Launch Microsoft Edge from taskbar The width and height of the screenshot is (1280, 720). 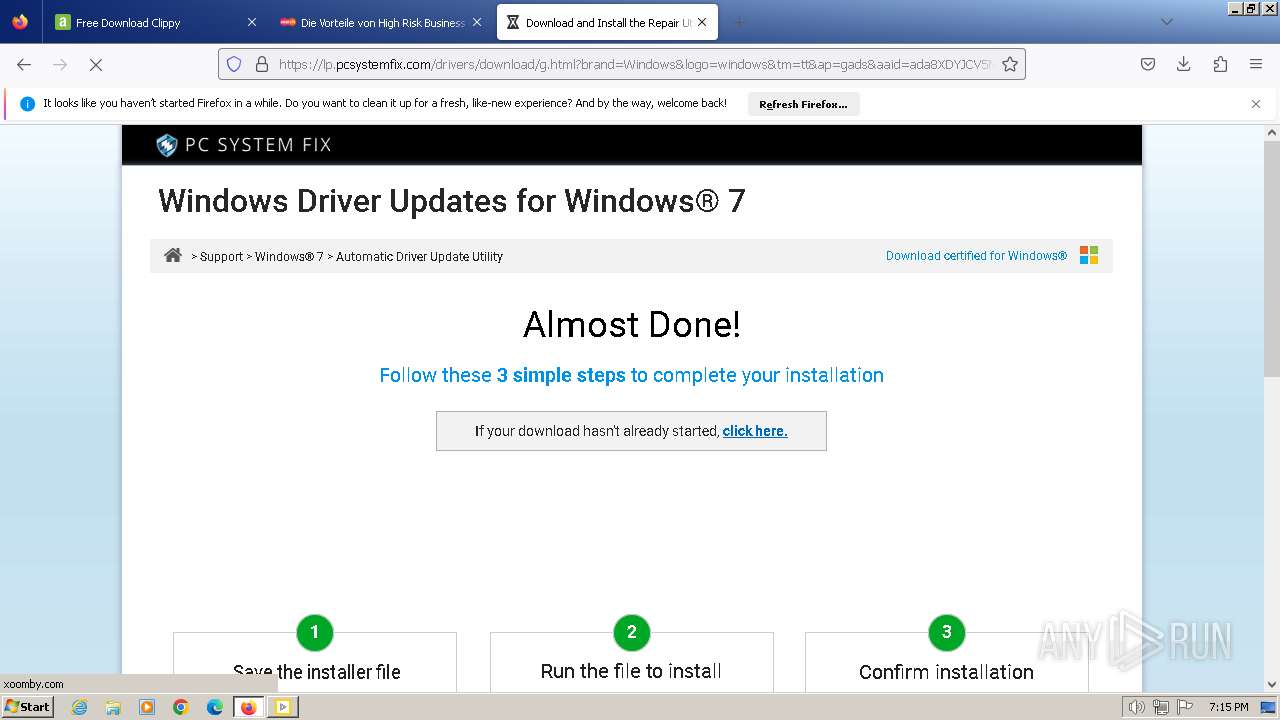coord(215,707)
